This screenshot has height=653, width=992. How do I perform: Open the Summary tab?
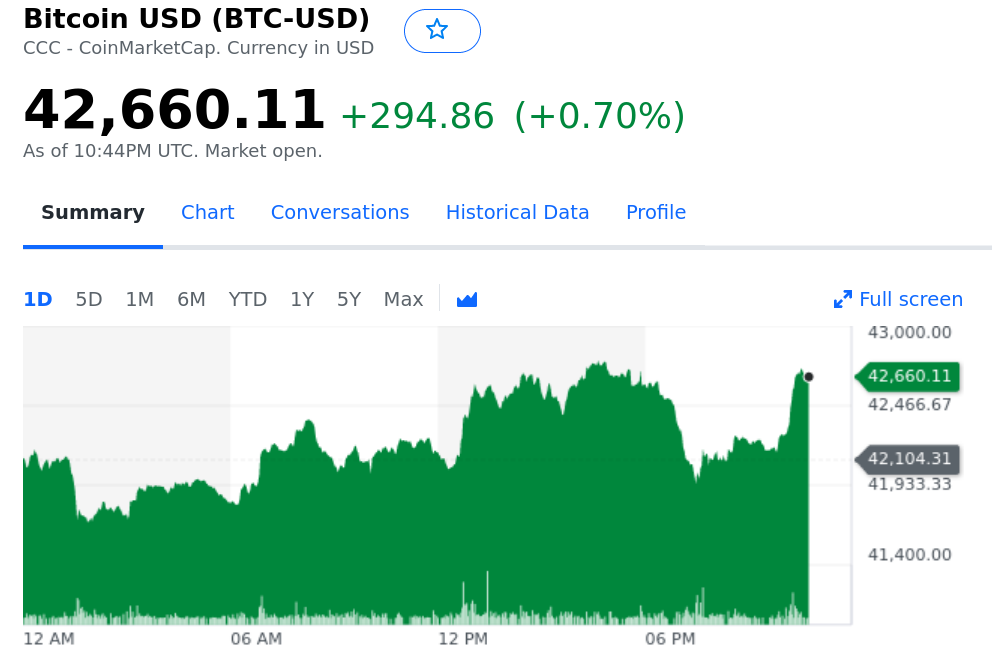93,212
